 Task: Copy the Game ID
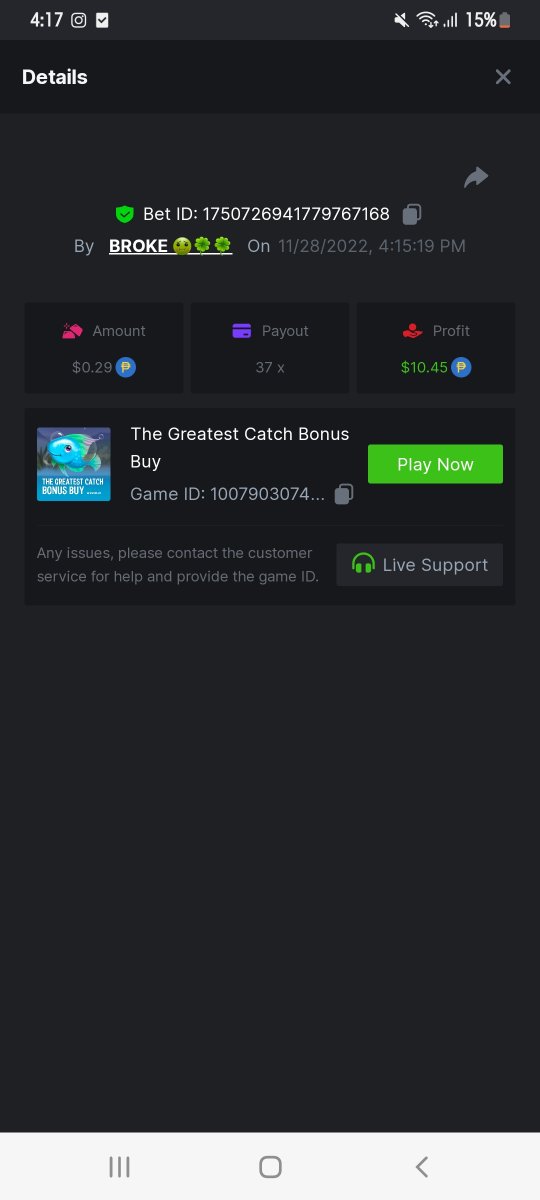point(344,494)
